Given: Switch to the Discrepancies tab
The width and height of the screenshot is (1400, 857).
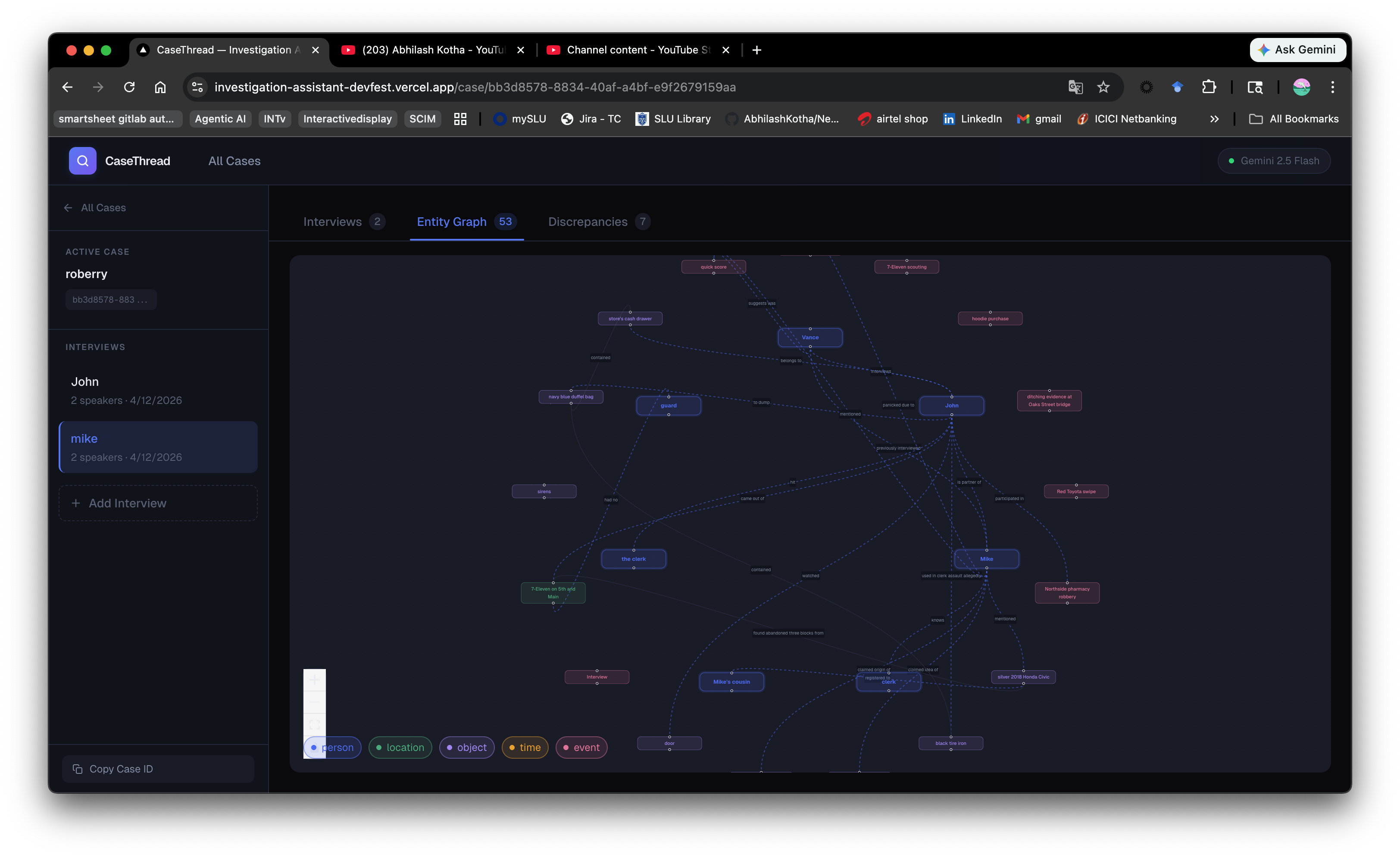Looking at the screenshot, I should click(x=598, y=222).
